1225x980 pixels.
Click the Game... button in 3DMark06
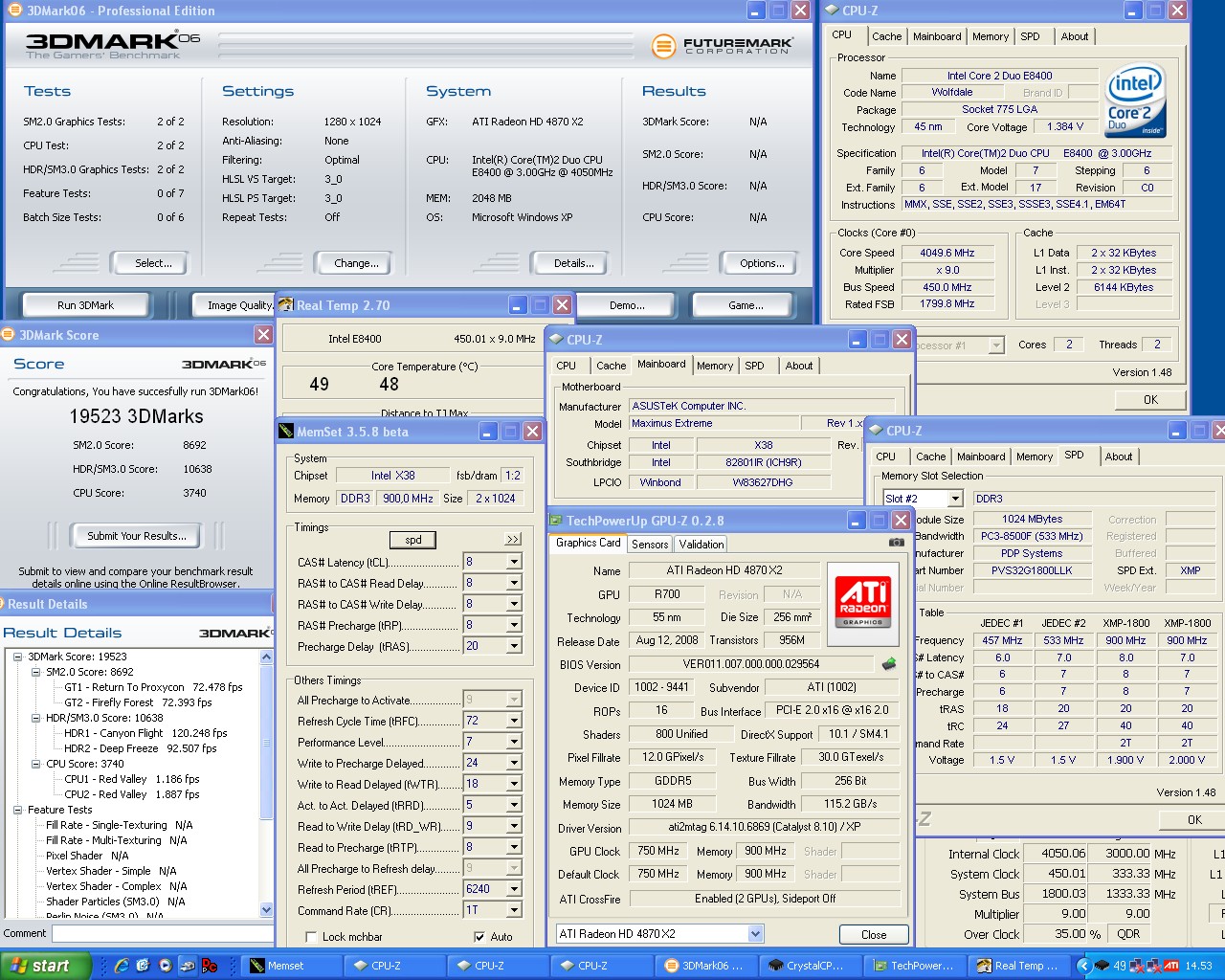point(746,305)
